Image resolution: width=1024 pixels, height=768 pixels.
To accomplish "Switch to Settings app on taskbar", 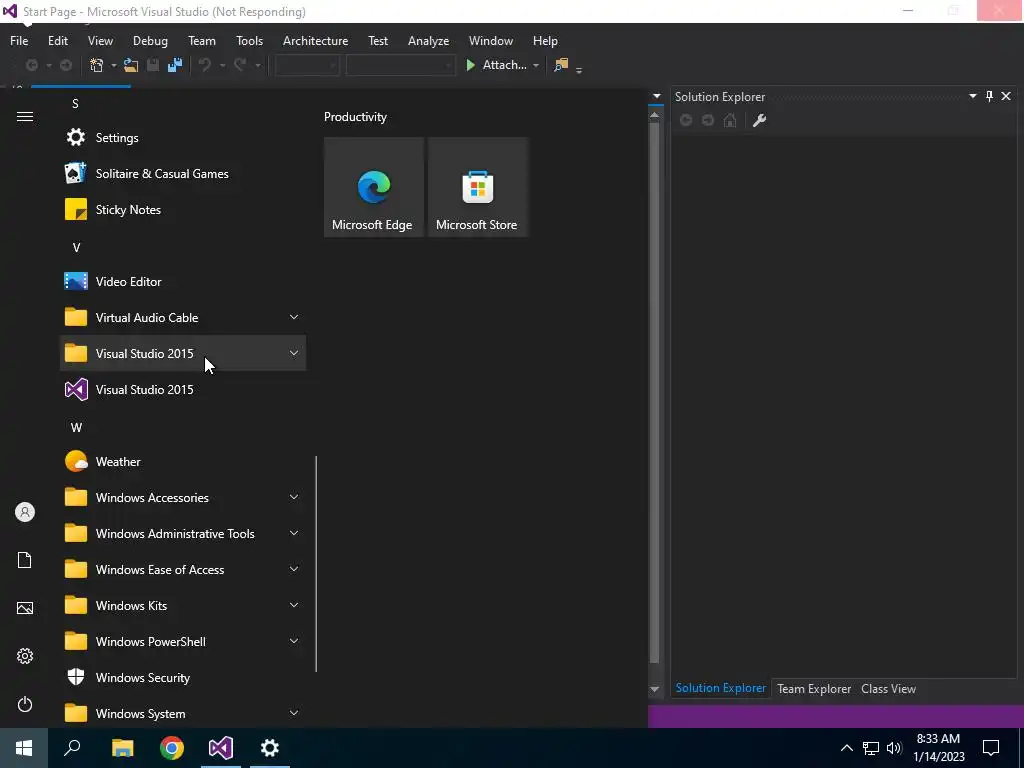I will click(270, 748).
